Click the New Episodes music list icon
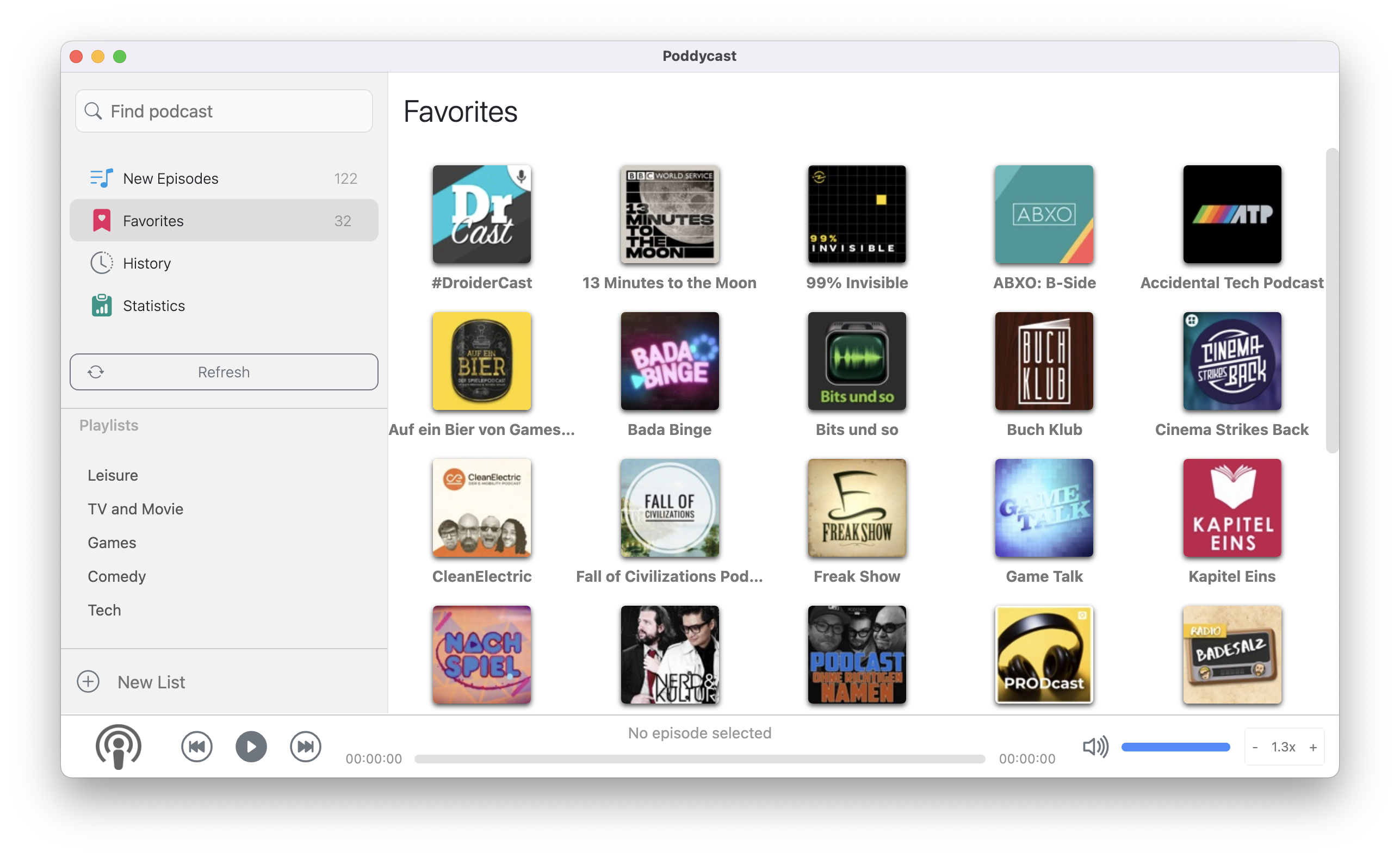The height and width of the screenshot is (858, 1400). coord(101,178)
